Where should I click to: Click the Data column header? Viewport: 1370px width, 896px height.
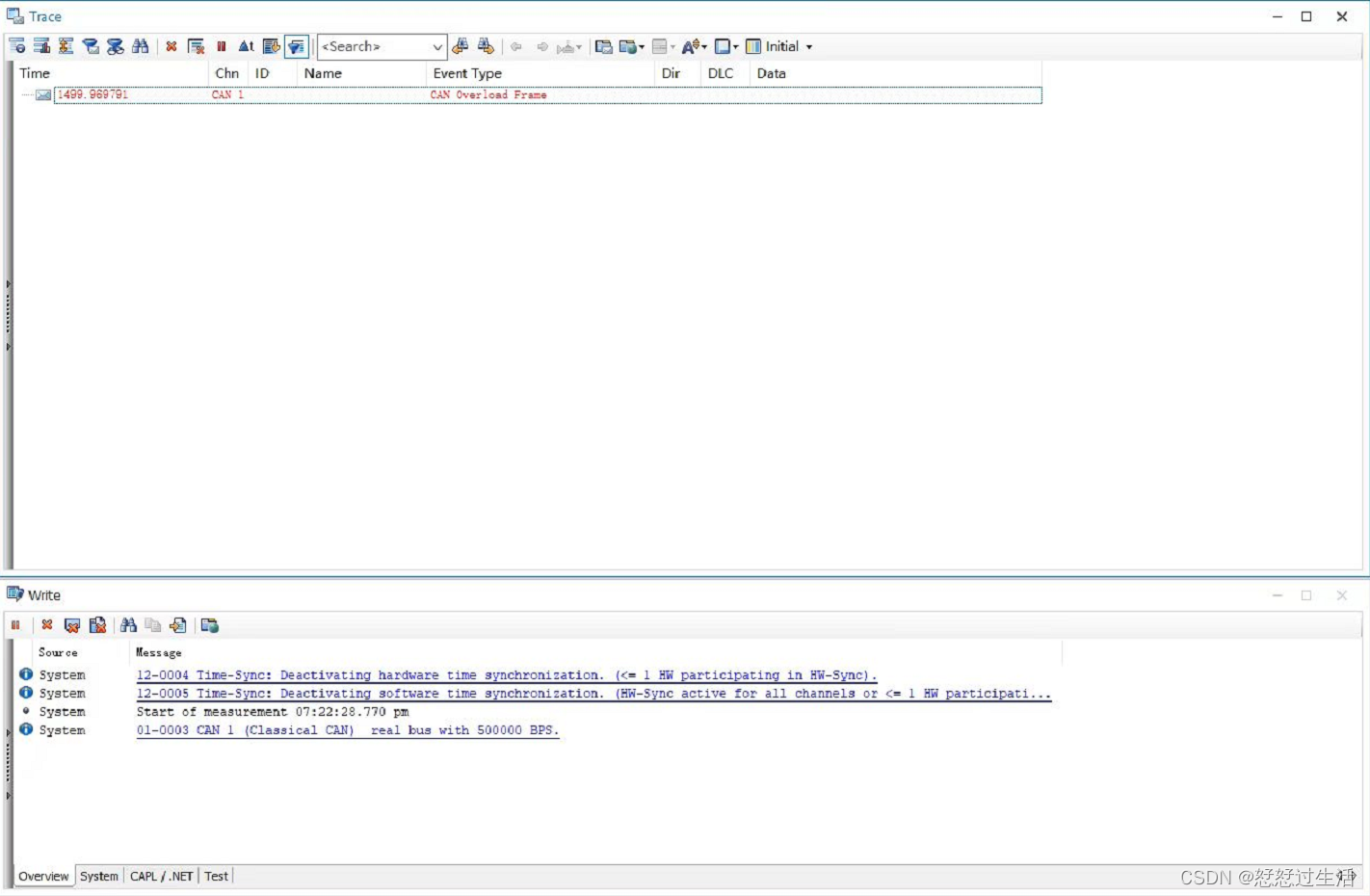click(896, 73)
